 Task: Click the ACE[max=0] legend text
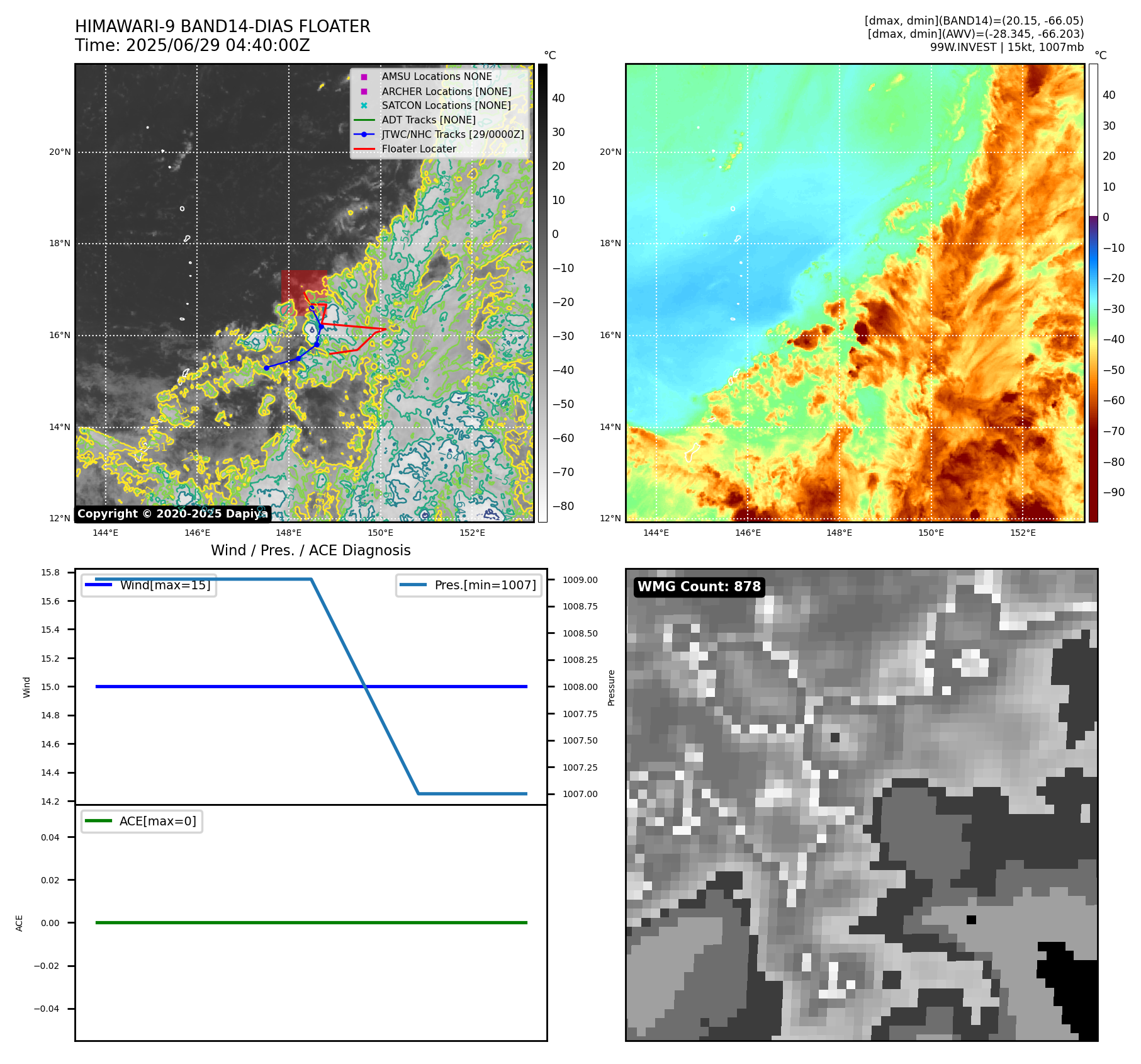pos(158,821)
